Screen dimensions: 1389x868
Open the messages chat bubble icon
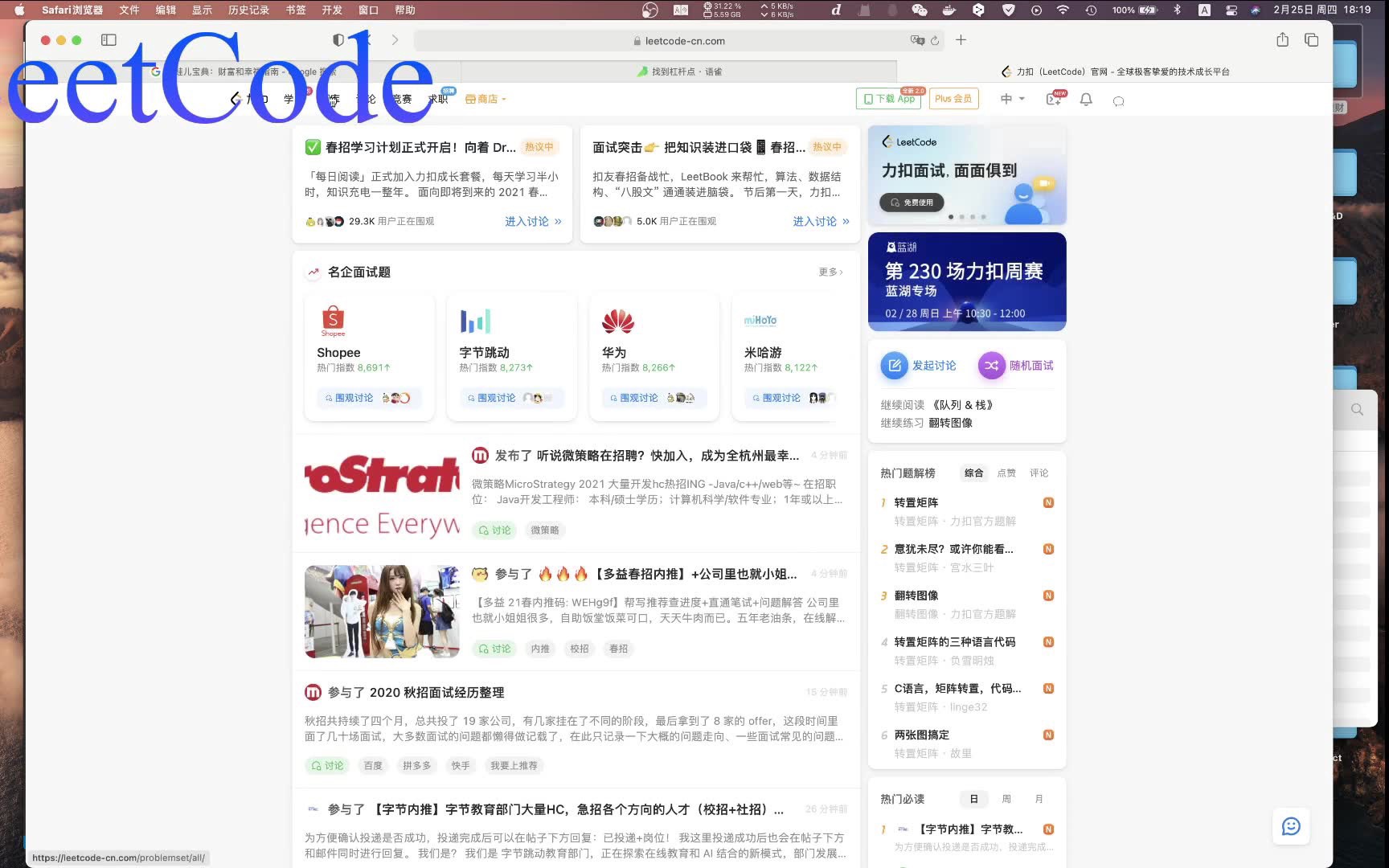1118,100
